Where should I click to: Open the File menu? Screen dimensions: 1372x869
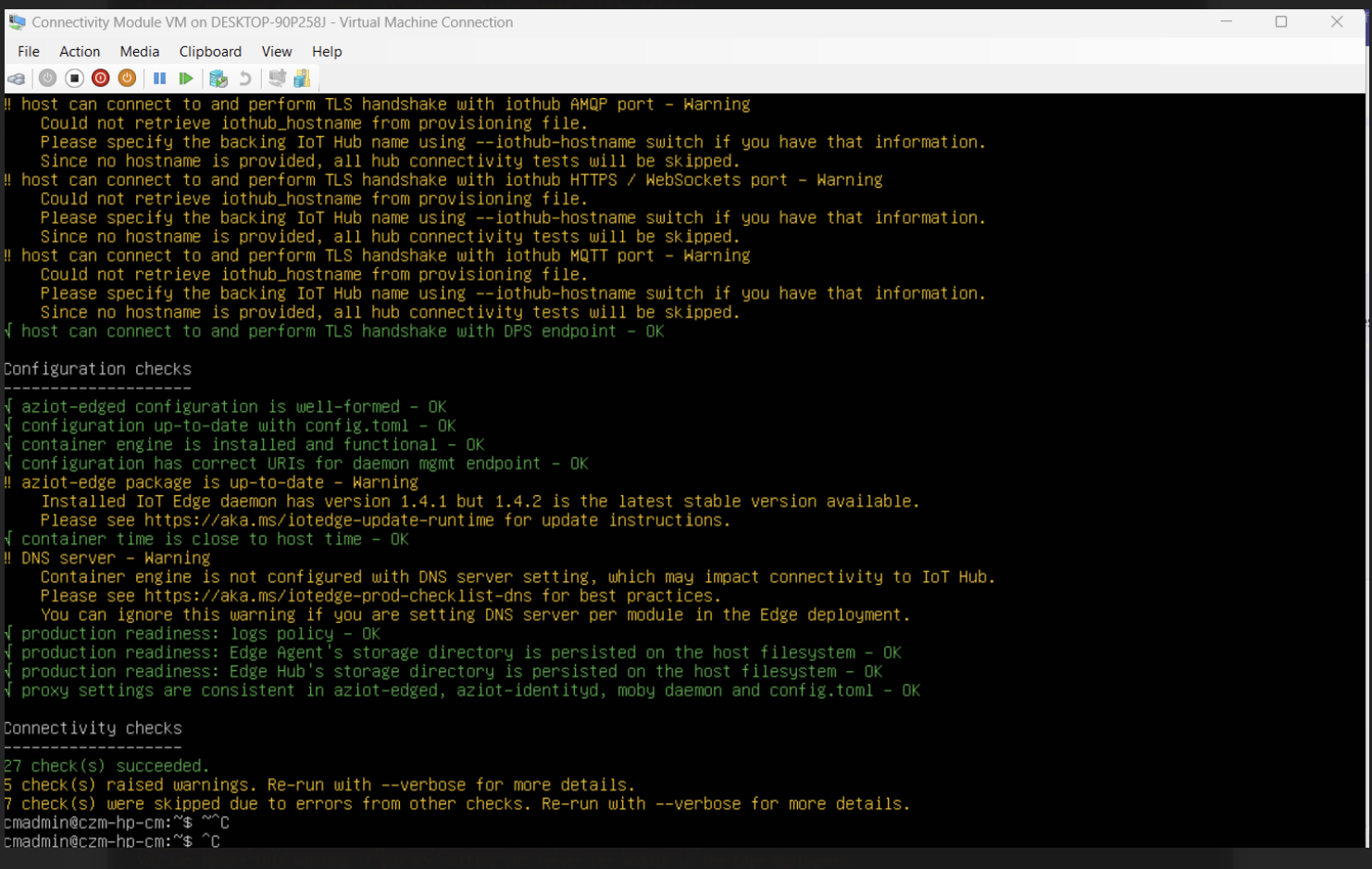point(28,52)
